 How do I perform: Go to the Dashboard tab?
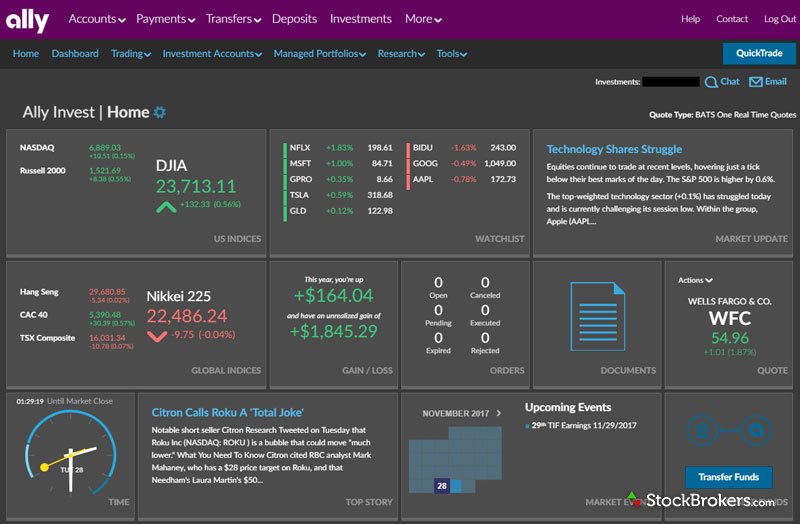(75, 54)
